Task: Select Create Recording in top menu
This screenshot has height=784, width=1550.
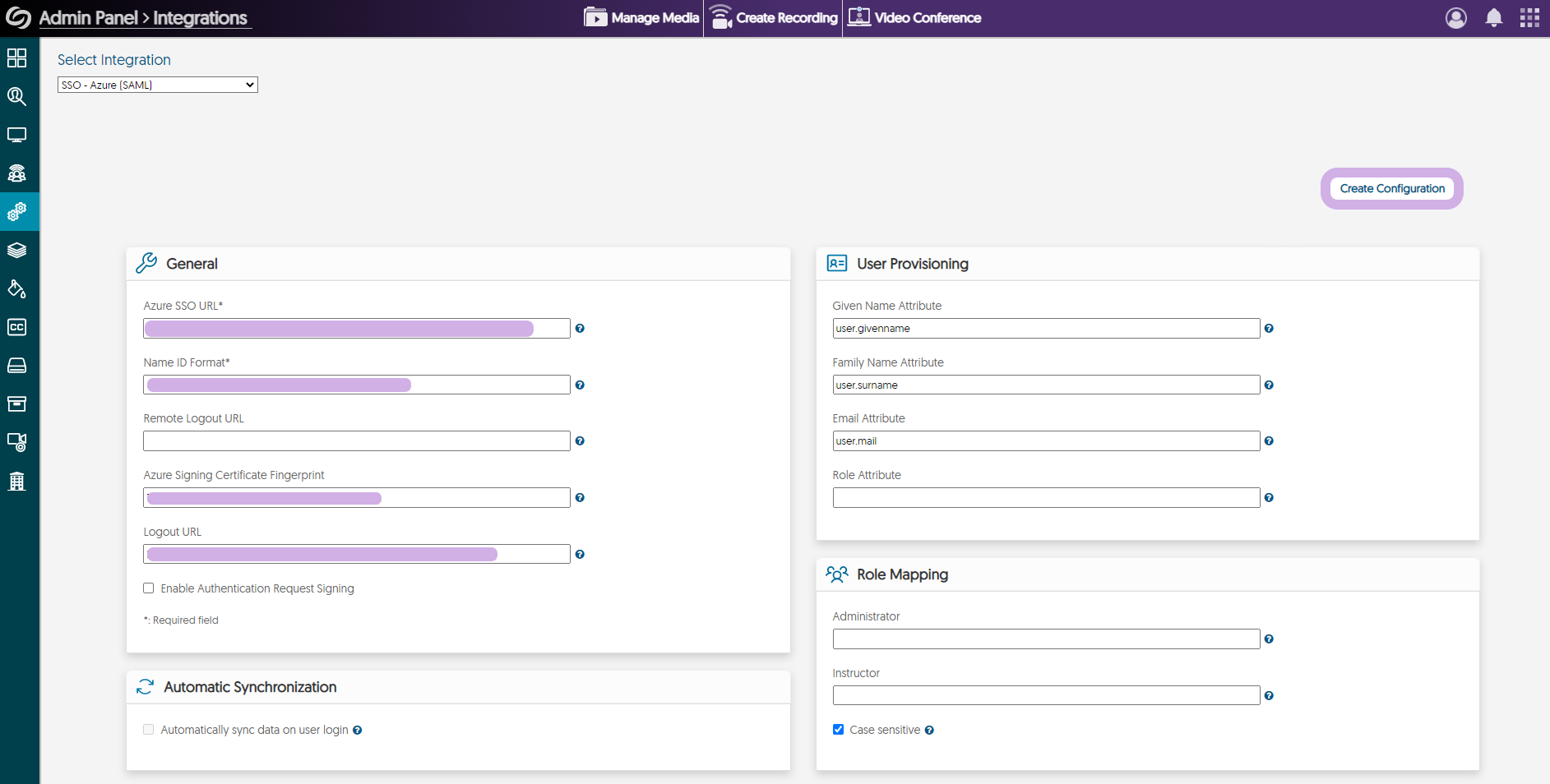Action: pos(774,18)
